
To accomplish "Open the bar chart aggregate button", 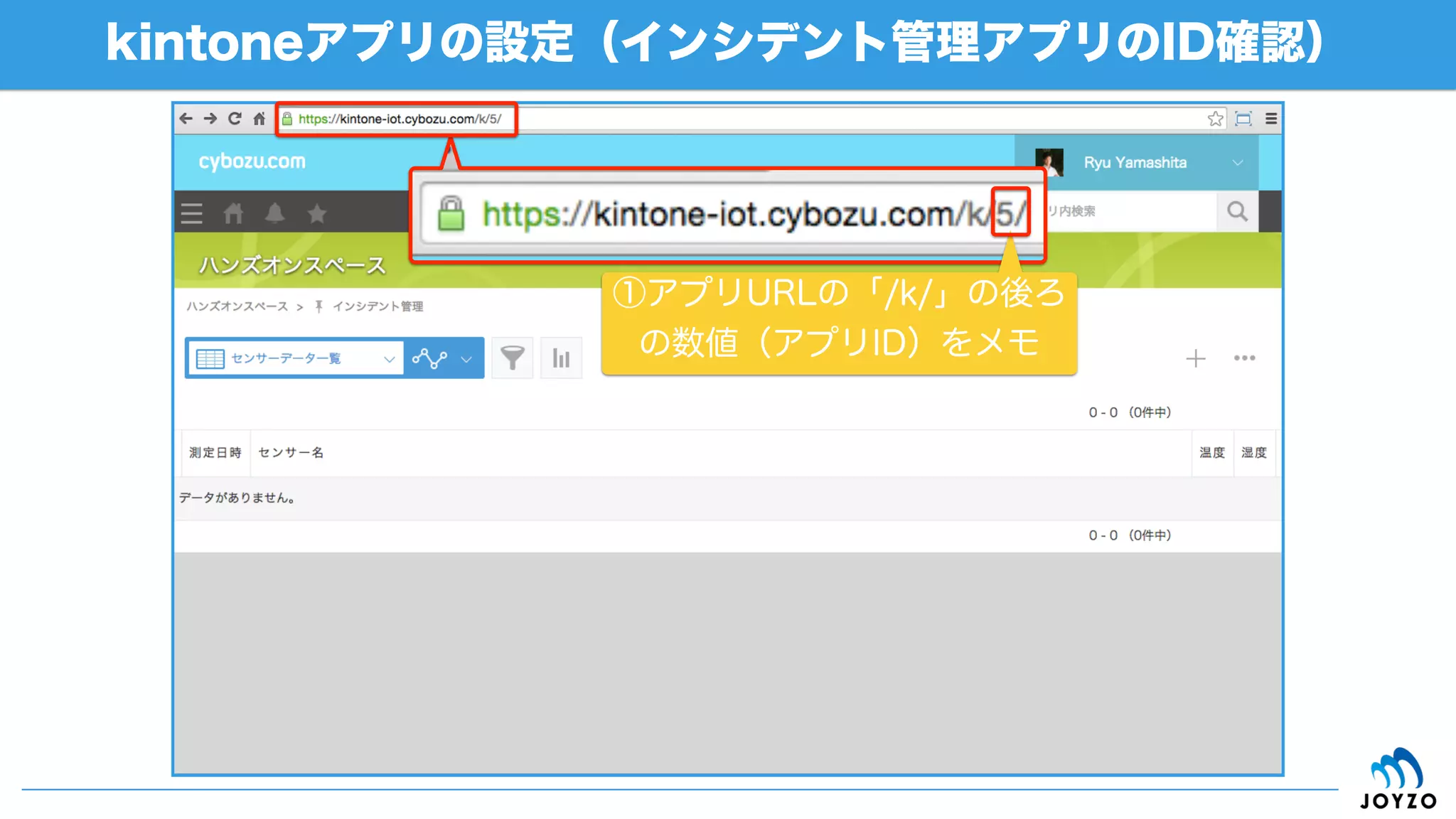I will pos(561,358).
